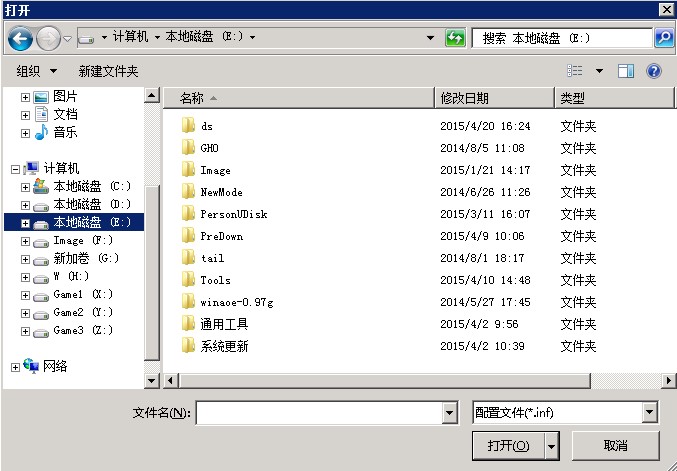Click the 取消 button

[x=615, y=445]
